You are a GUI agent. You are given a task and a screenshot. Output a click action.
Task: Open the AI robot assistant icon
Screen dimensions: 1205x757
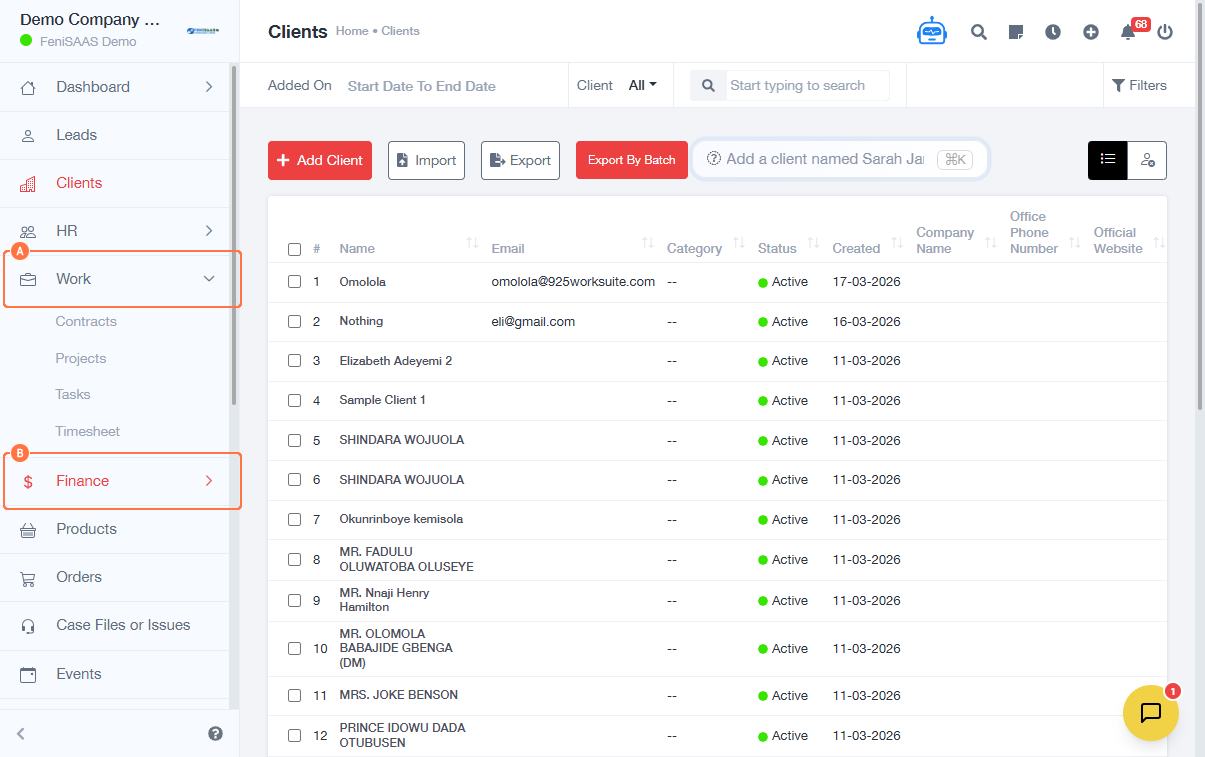pos(931,32)
